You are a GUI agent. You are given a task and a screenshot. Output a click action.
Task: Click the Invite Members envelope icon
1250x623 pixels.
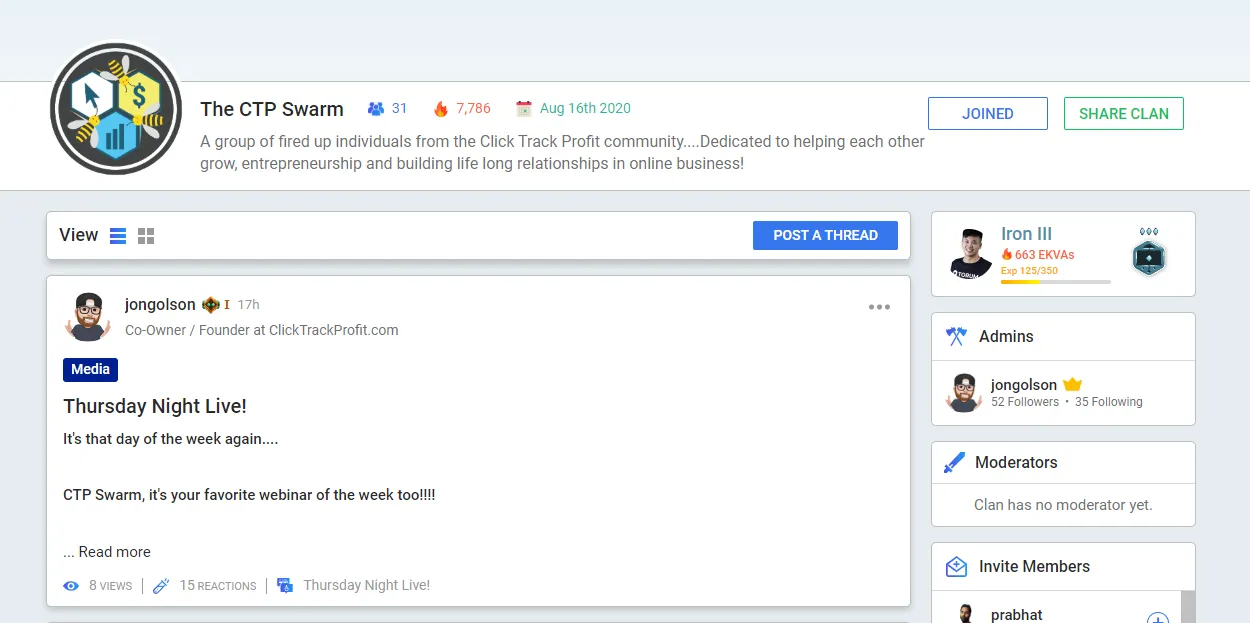tap(956, 566)
